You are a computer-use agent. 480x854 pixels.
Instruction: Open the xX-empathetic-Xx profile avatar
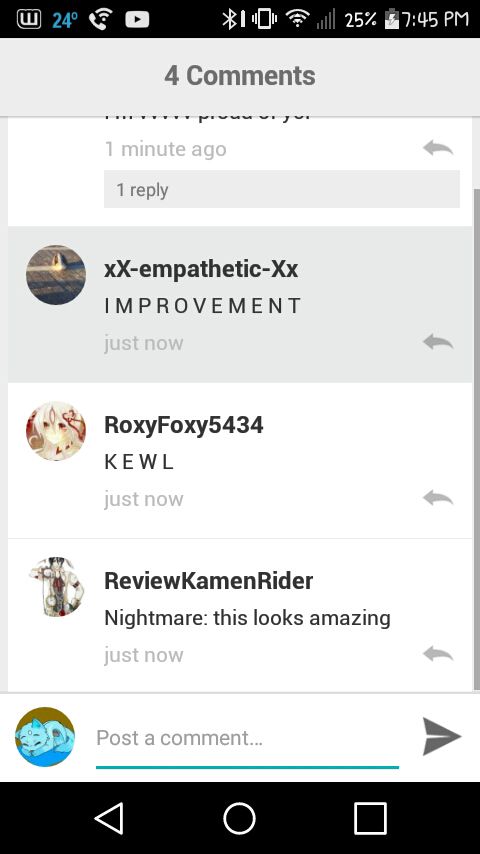pos(56,274)
